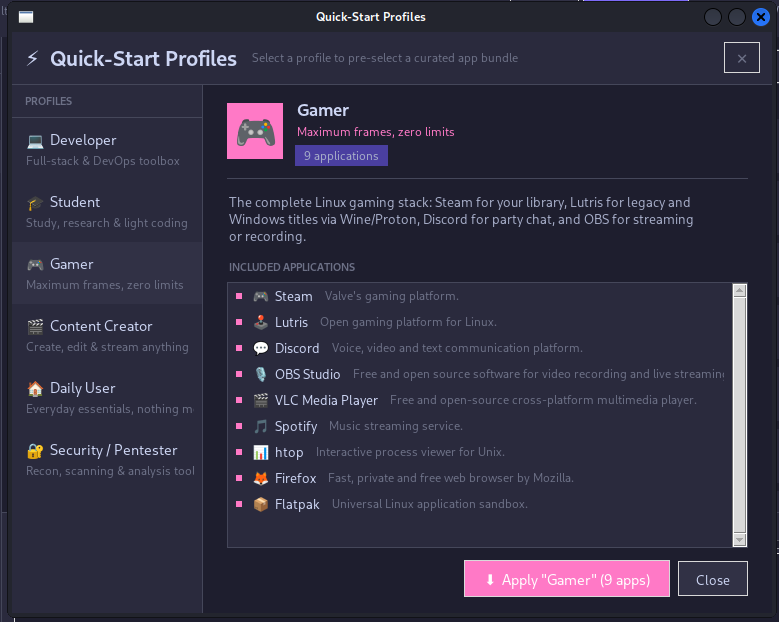Click the Discord speech bubble icon
779x622 pixels.
pyautogui.click(x=261, y=348)
